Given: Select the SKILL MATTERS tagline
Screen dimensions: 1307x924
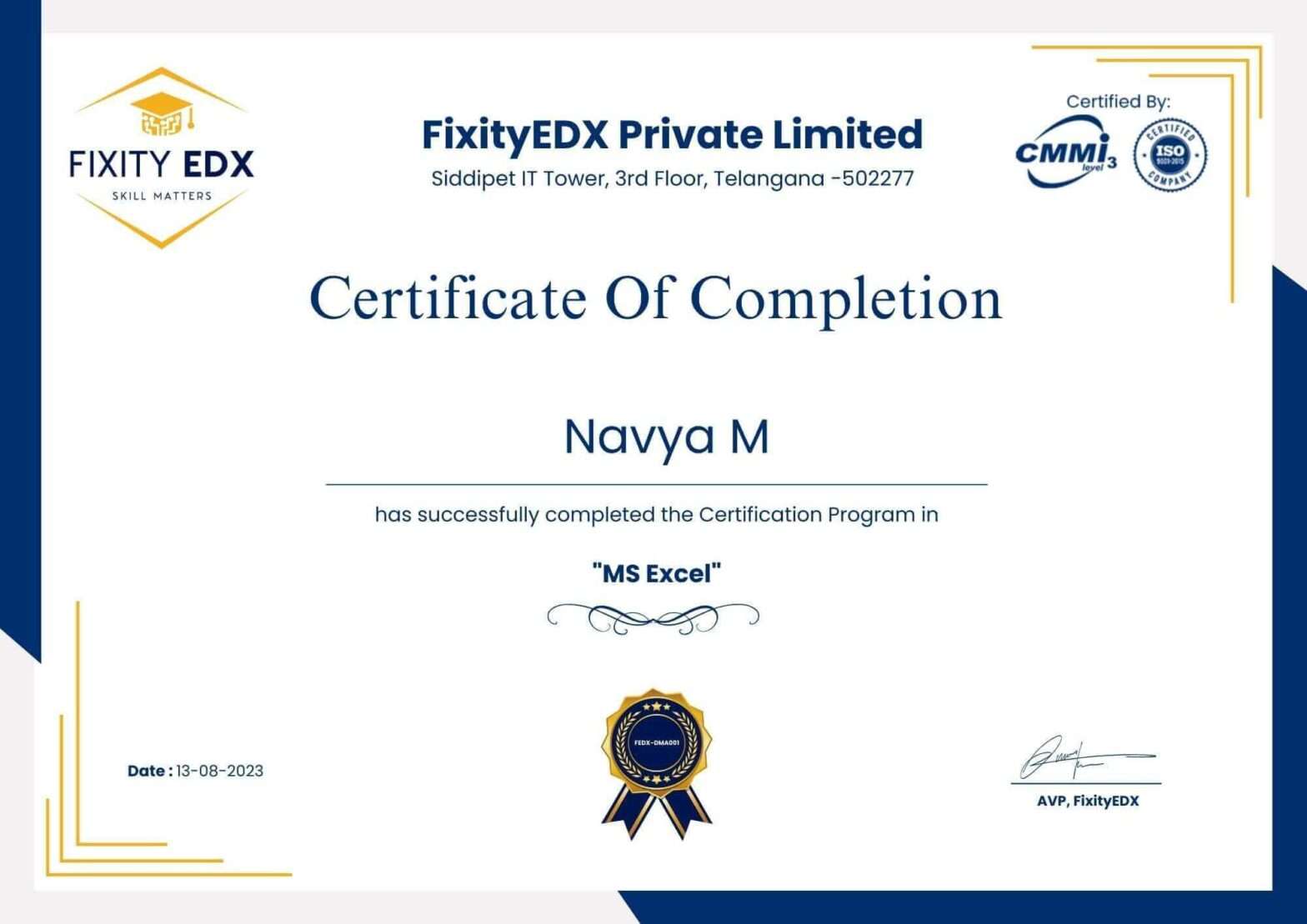Looking at the screenshot, I should [x=162, y=197].
